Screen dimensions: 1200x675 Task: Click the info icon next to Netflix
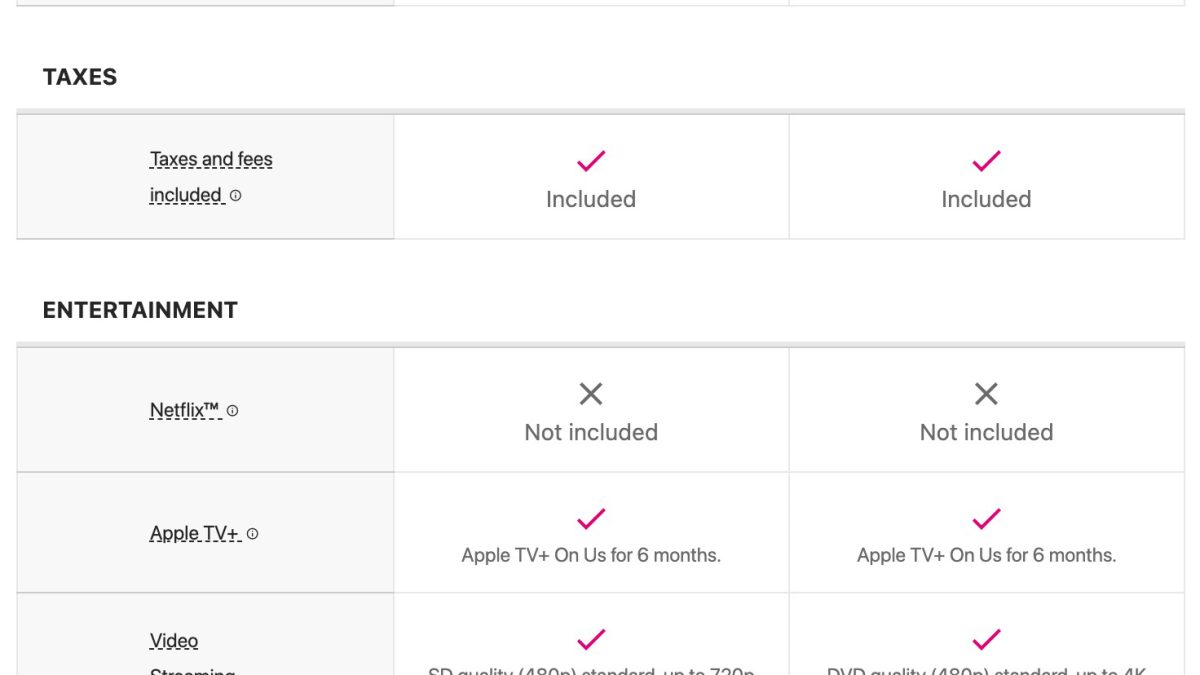[x=233, y=410]
